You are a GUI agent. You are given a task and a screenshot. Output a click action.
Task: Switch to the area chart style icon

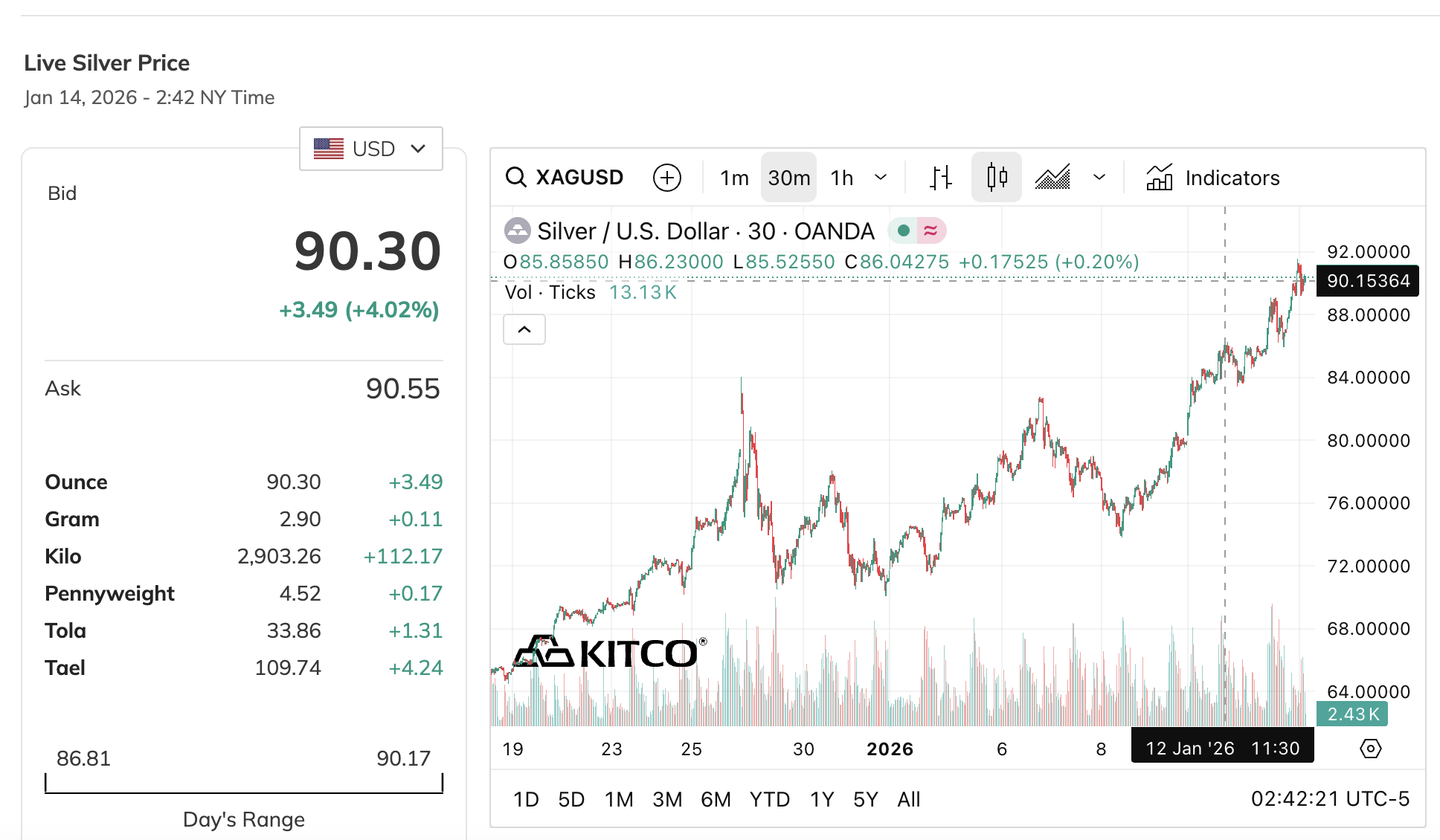coord(1052,178)
